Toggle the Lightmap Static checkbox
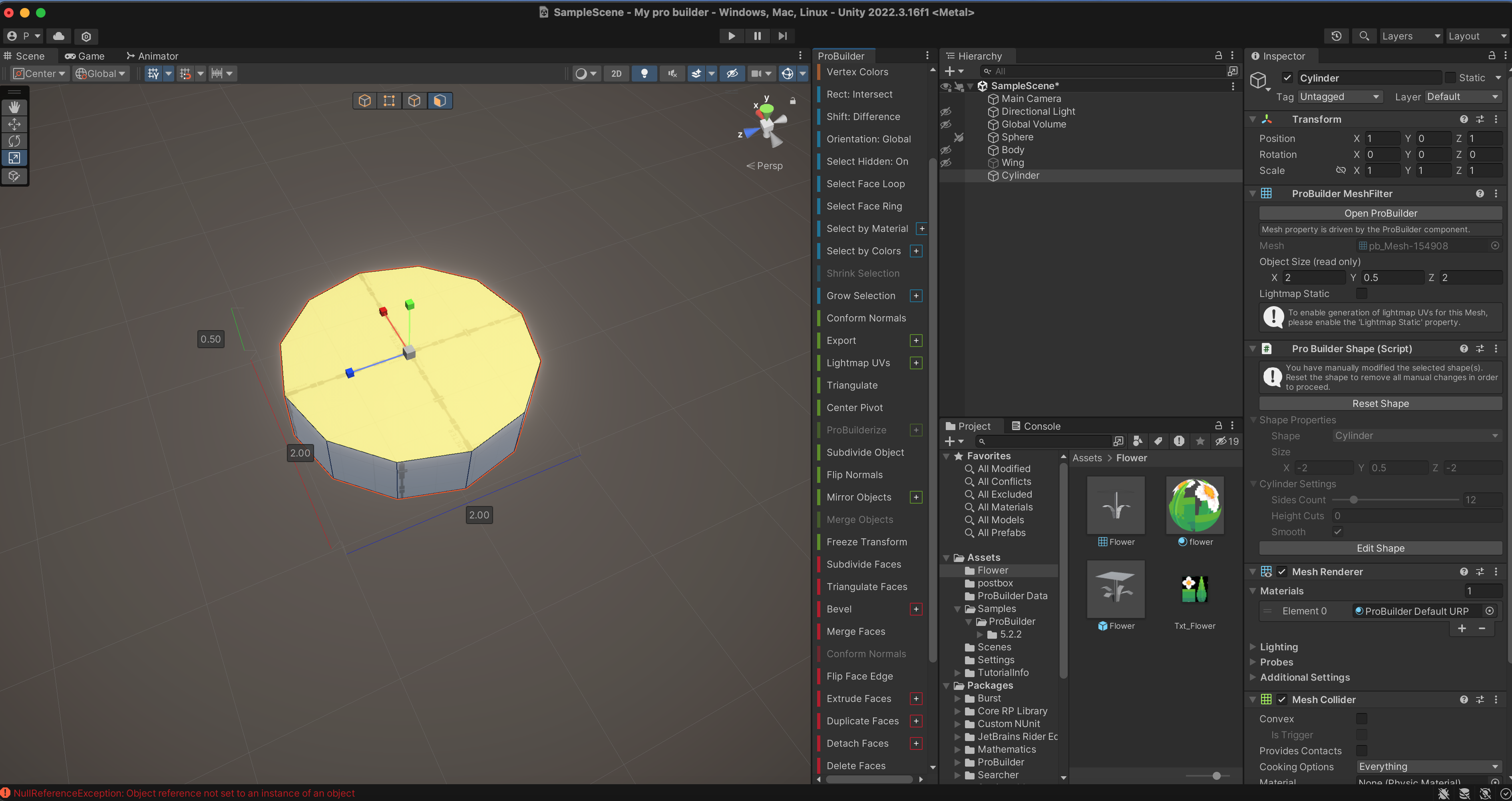This screenshot has width=1512, height=801. coord(1361,293)
